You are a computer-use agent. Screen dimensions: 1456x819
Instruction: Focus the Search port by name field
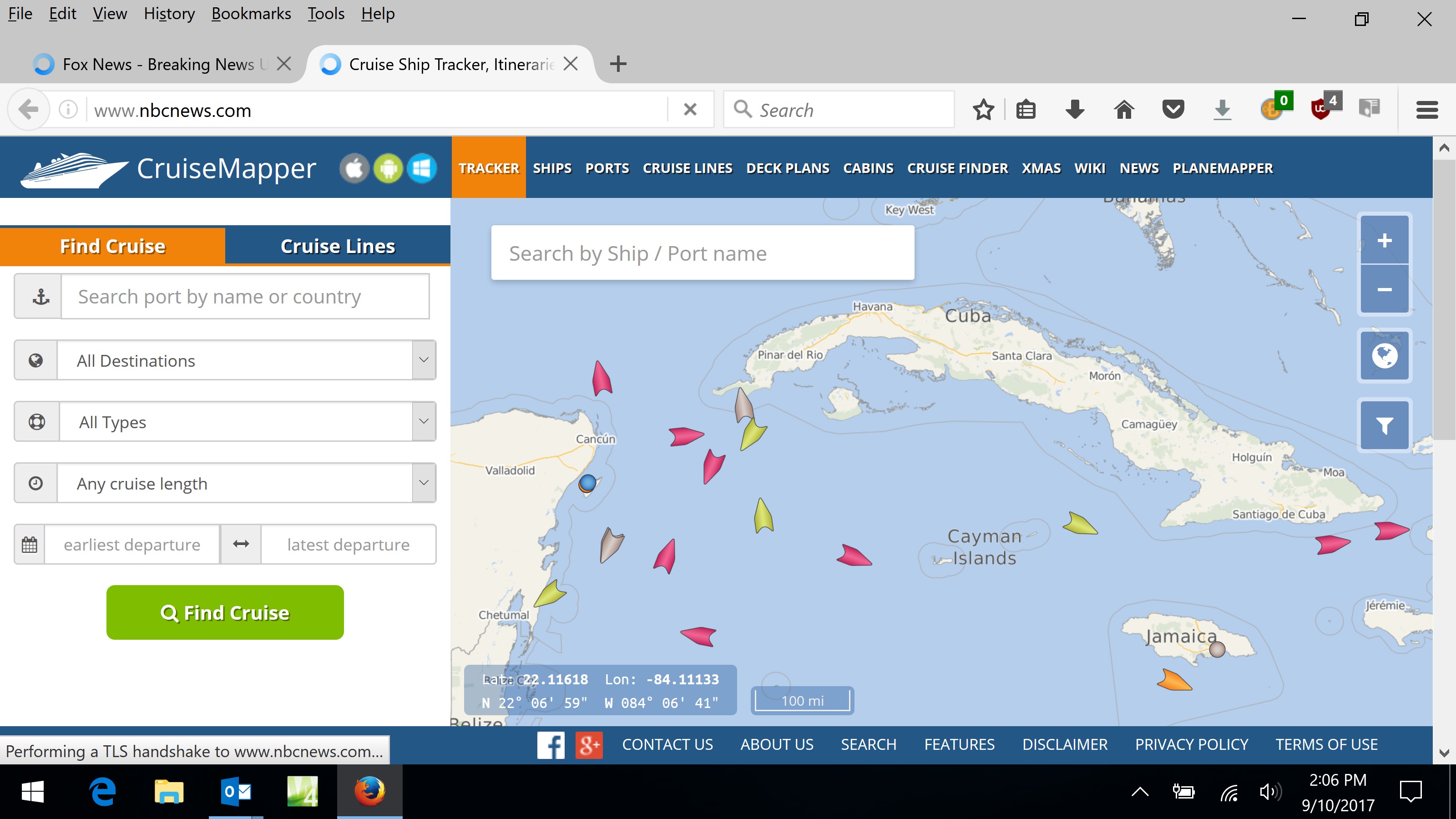pyautogui.click(x=245, y=296)
